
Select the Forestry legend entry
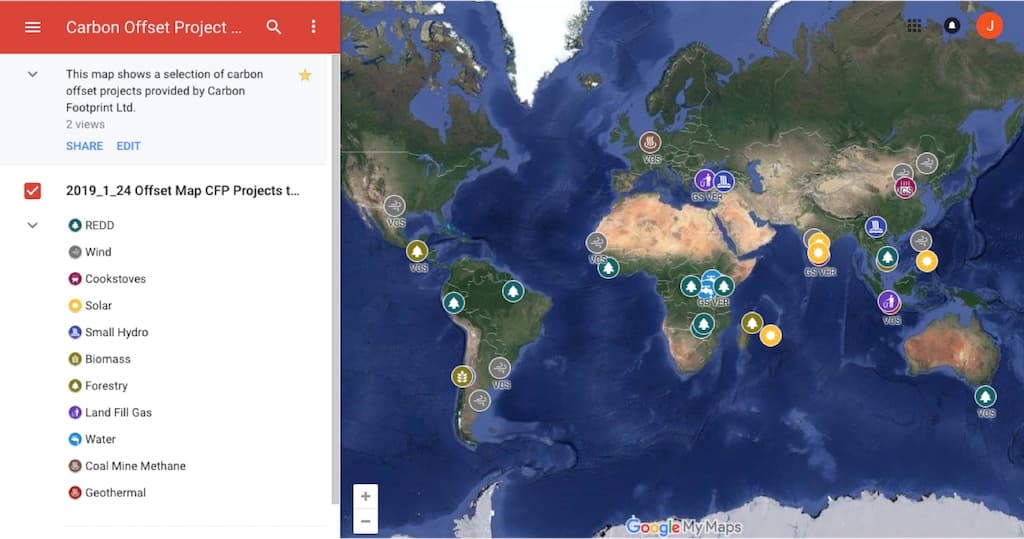[x=98, y=386]
